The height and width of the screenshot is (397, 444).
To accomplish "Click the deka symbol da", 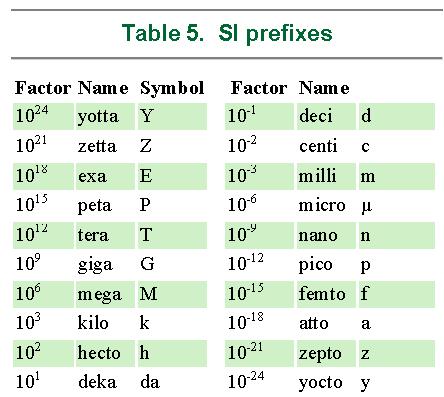I will click(150, 382).
